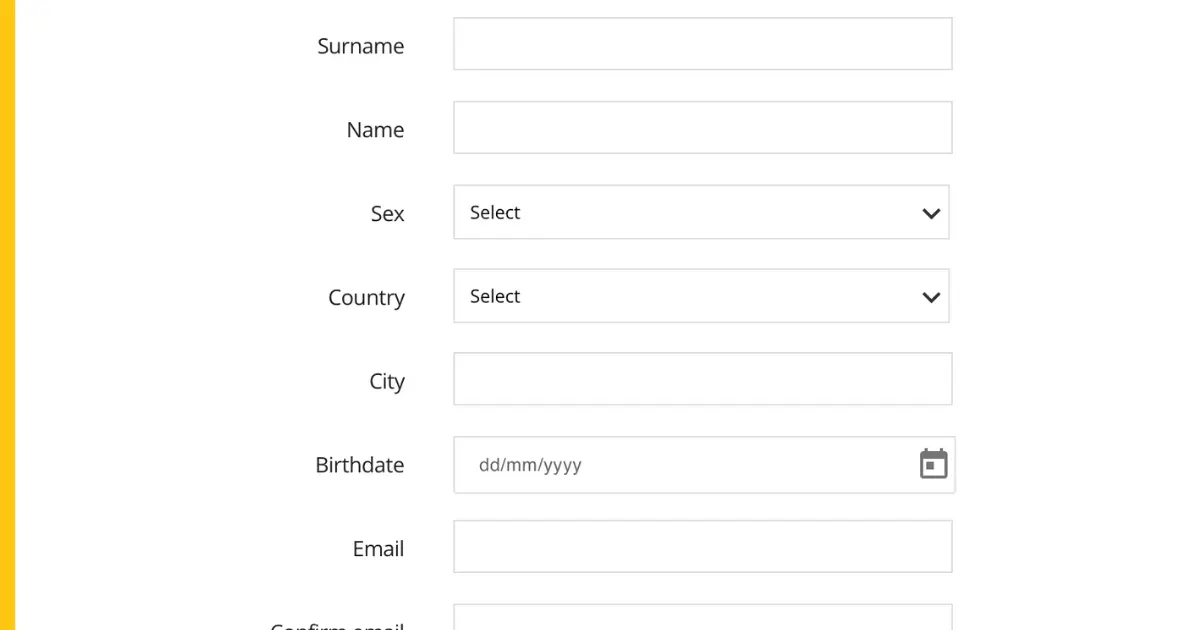Click the chevron arrow on Sex dropdown
The height and width of the screenshot is (630, 1200).
click(x=931, y=213)
